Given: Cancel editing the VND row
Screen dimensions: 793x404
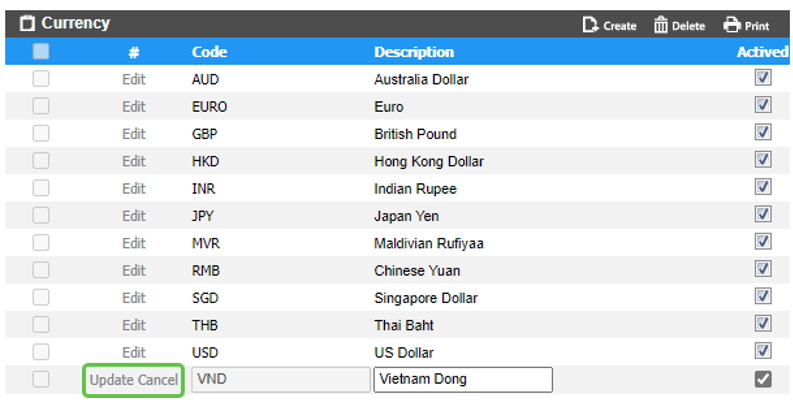Looking at the screenshot, I should click(x=159, y=380).
